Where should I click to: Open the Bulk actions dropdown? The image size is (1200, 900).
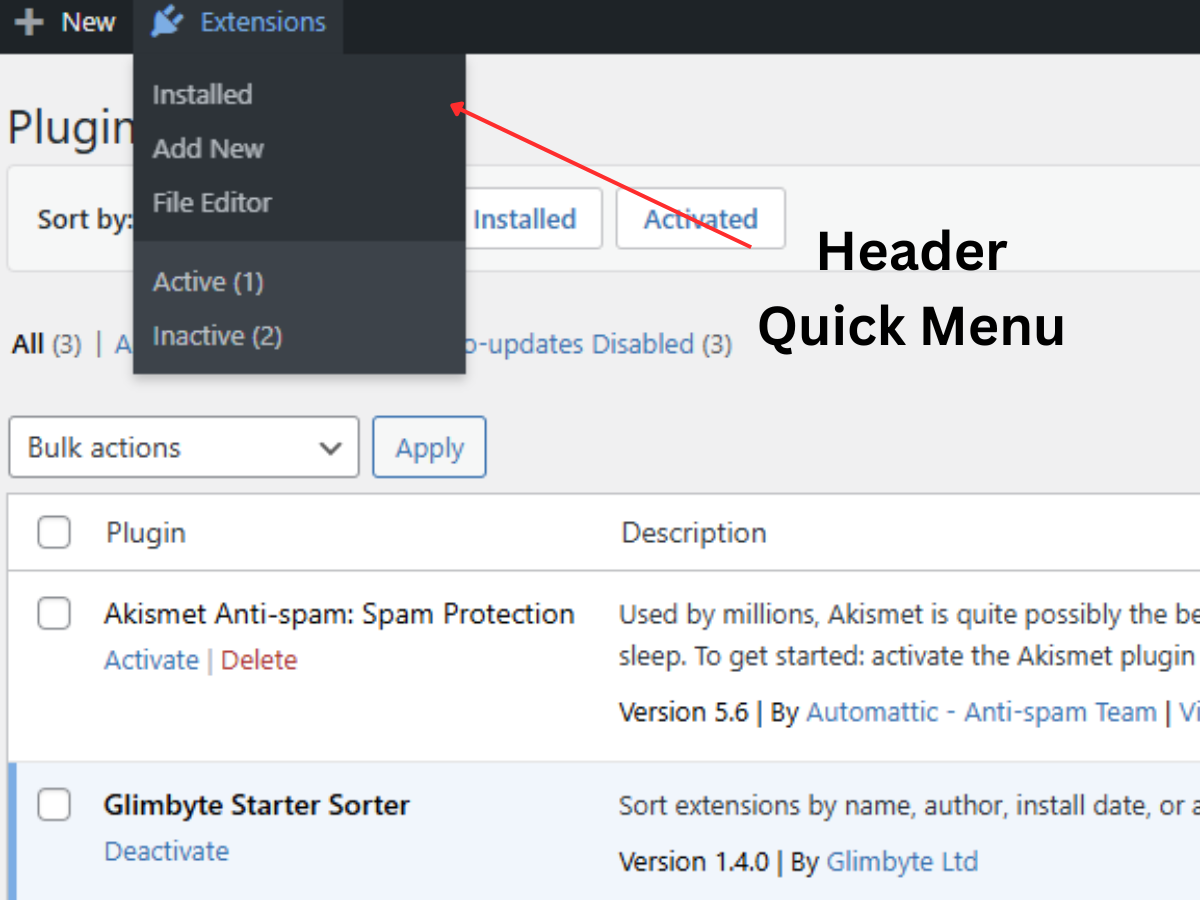pos(184,447)
